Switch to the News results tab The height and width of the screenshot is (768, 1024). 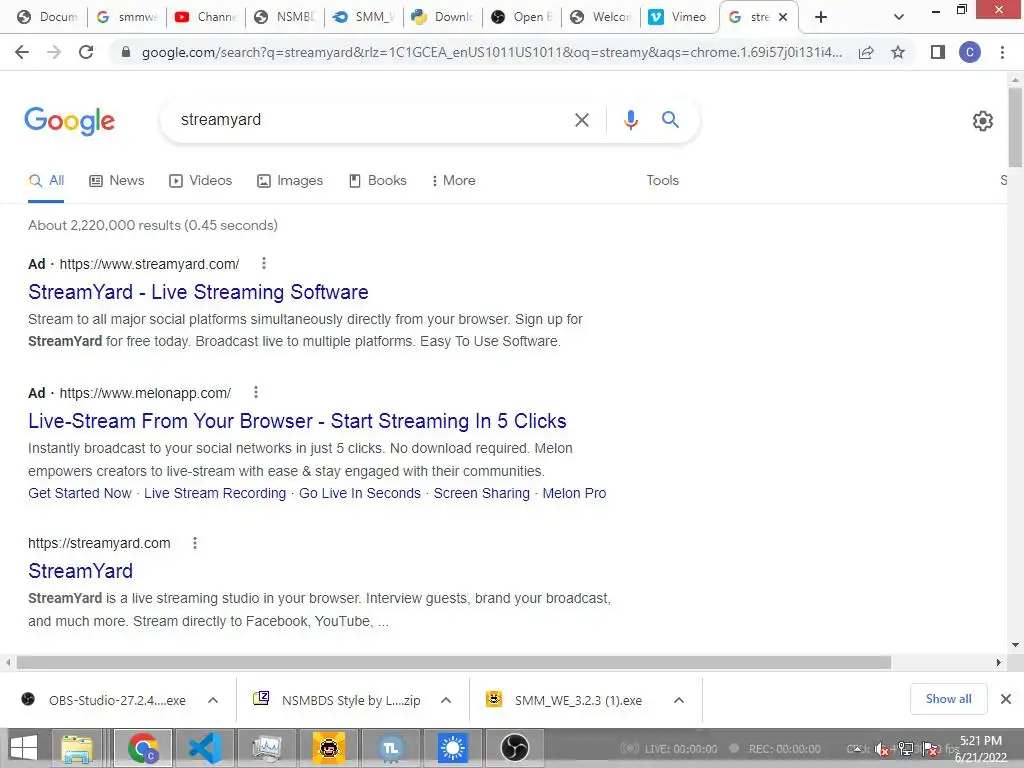[117, 180]
